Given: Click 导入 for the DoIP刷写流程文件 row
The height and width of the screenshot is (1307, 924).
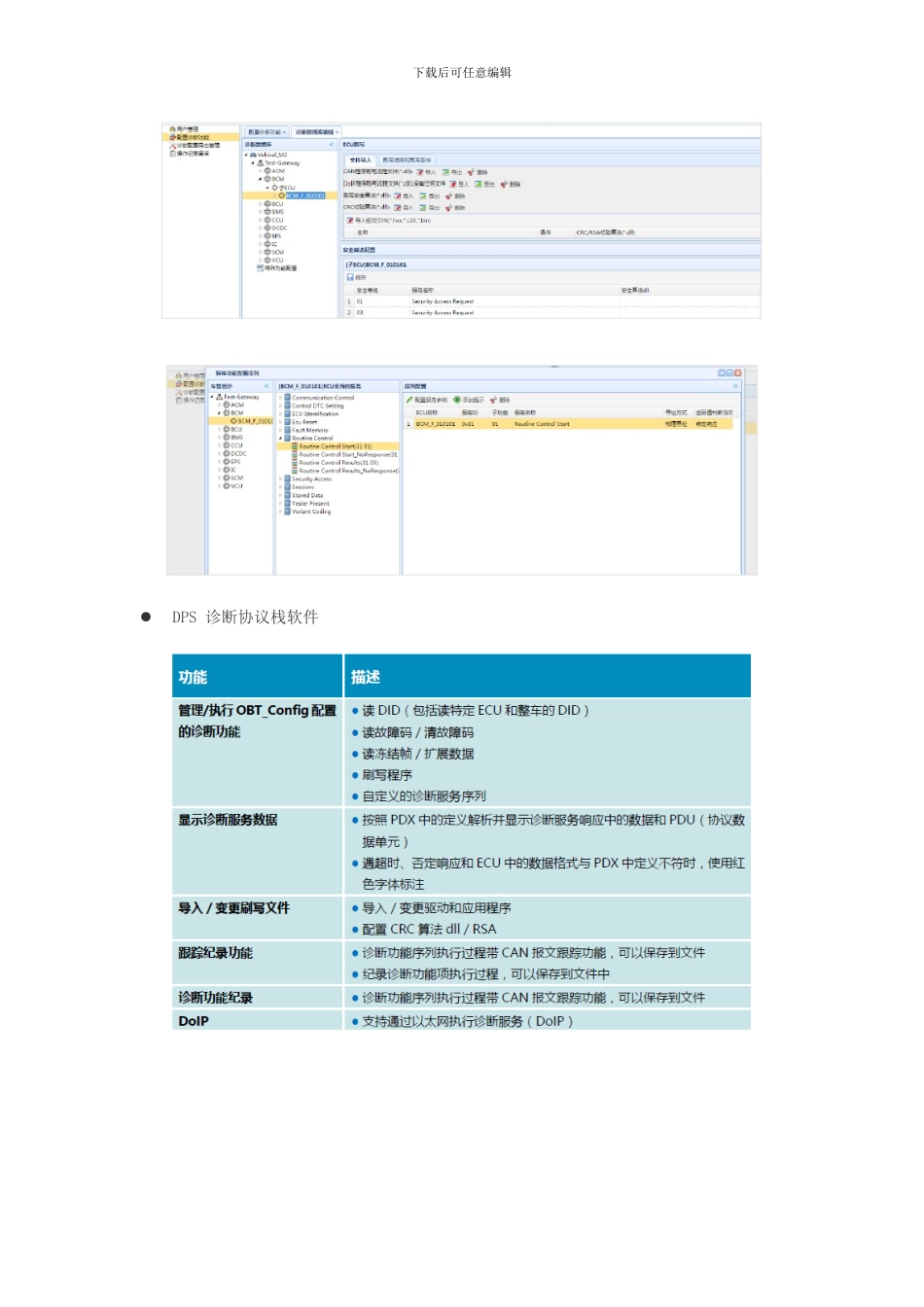Looking at the screenshot, I should pos(459,184).
